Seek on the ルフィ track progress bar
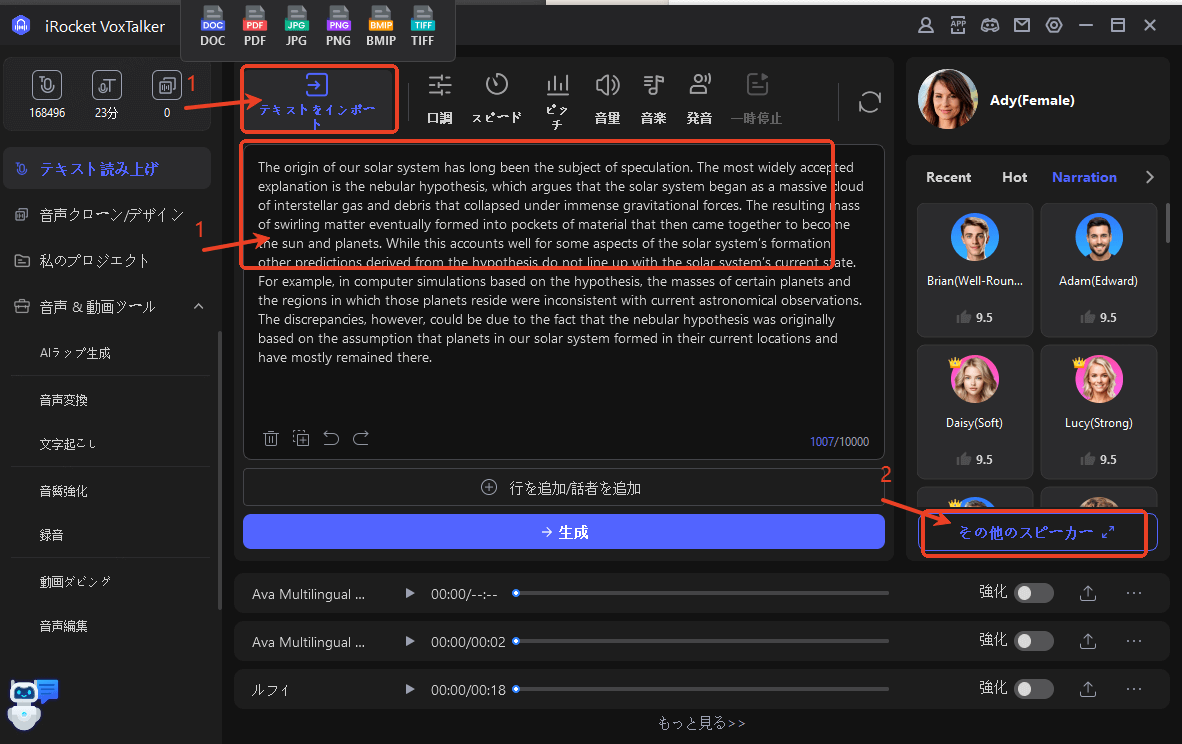Screen dimensions: 1182x744 click(x=702, y=689)
